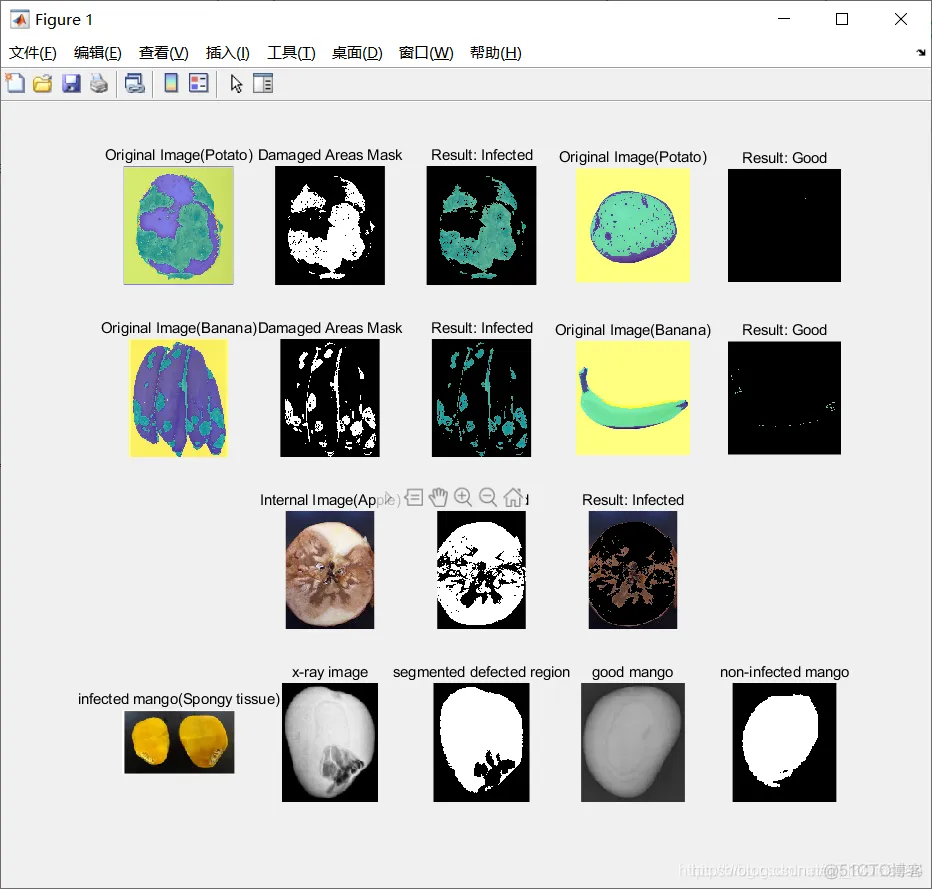Print the figure using the printer icon

99,83
